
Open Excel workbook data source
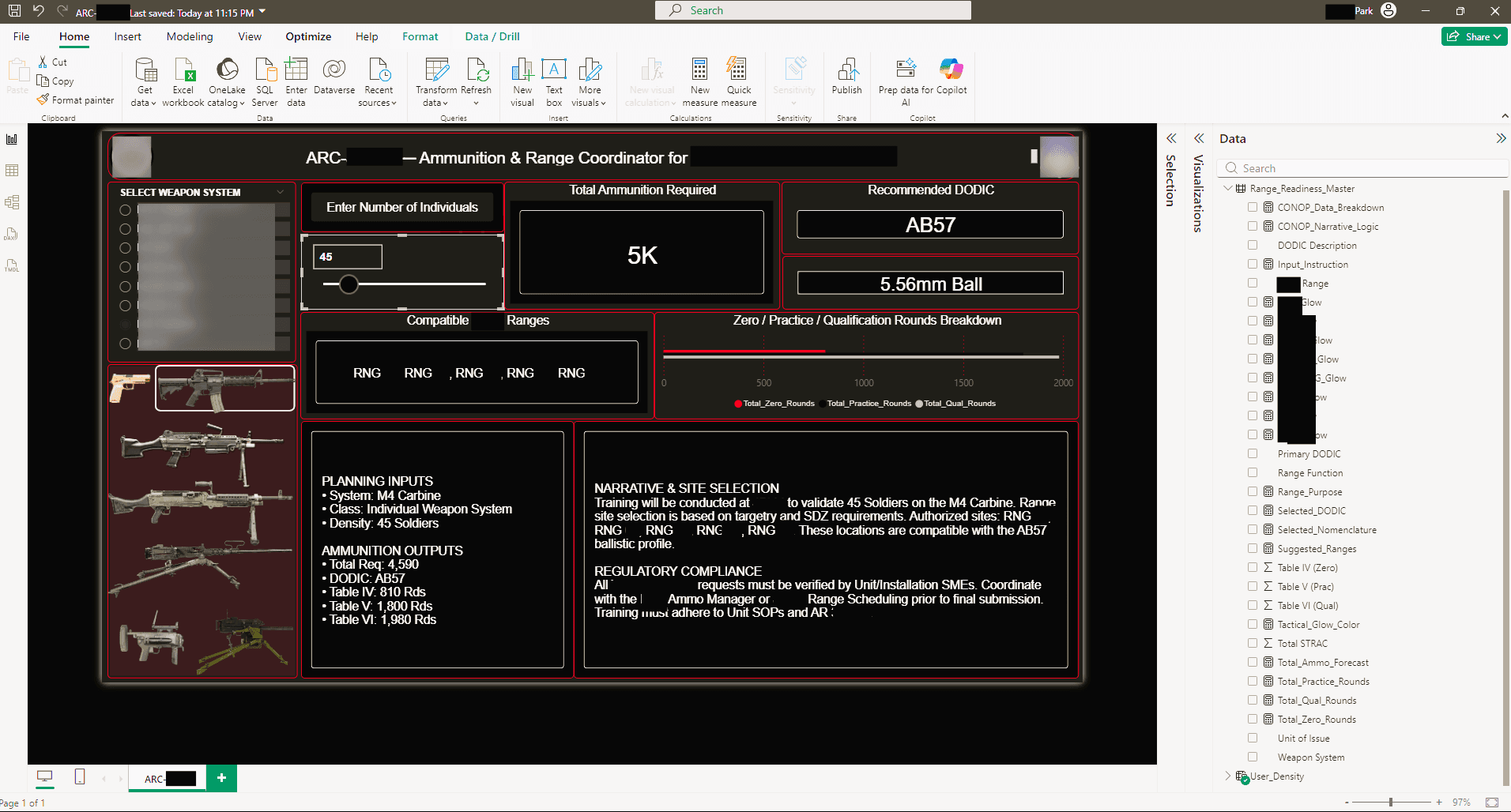click(183, 71)
